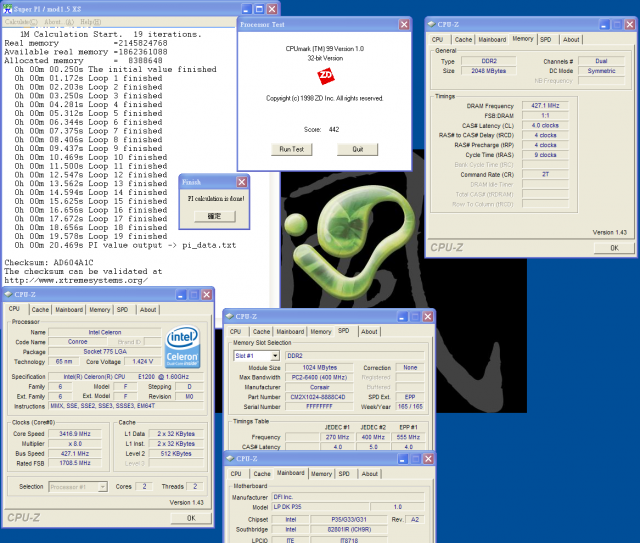Minimize the Super PI window
Viewport: 640px width, 543px height.
[x=247, y=9]
